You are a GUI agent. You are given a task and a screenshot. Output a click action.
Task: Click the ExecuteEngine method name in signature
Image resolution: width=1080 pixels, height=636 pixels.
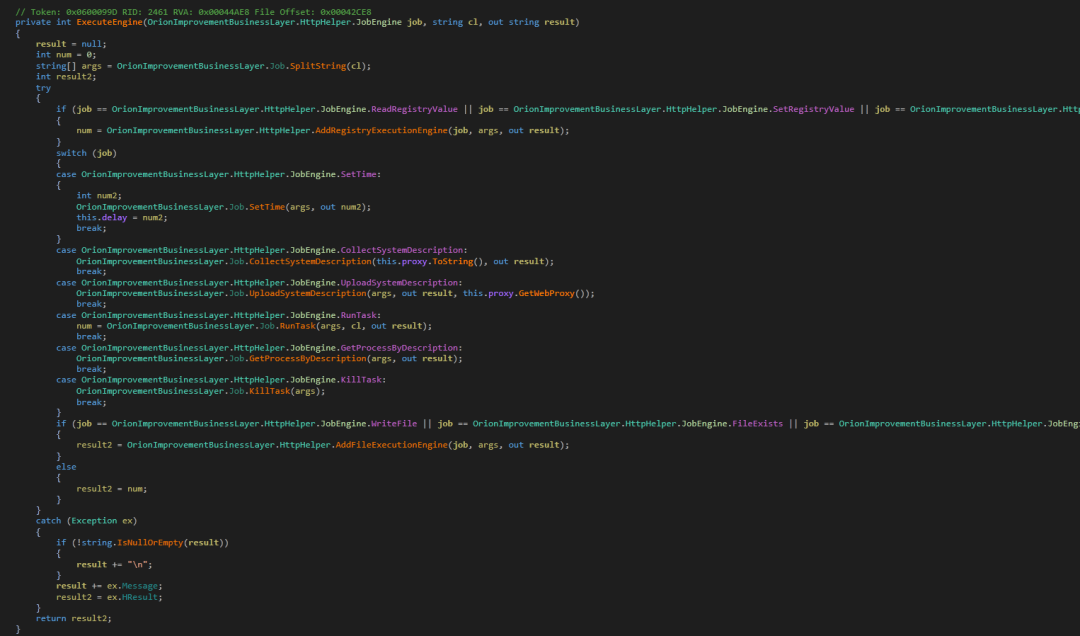(x=110, y=22)
